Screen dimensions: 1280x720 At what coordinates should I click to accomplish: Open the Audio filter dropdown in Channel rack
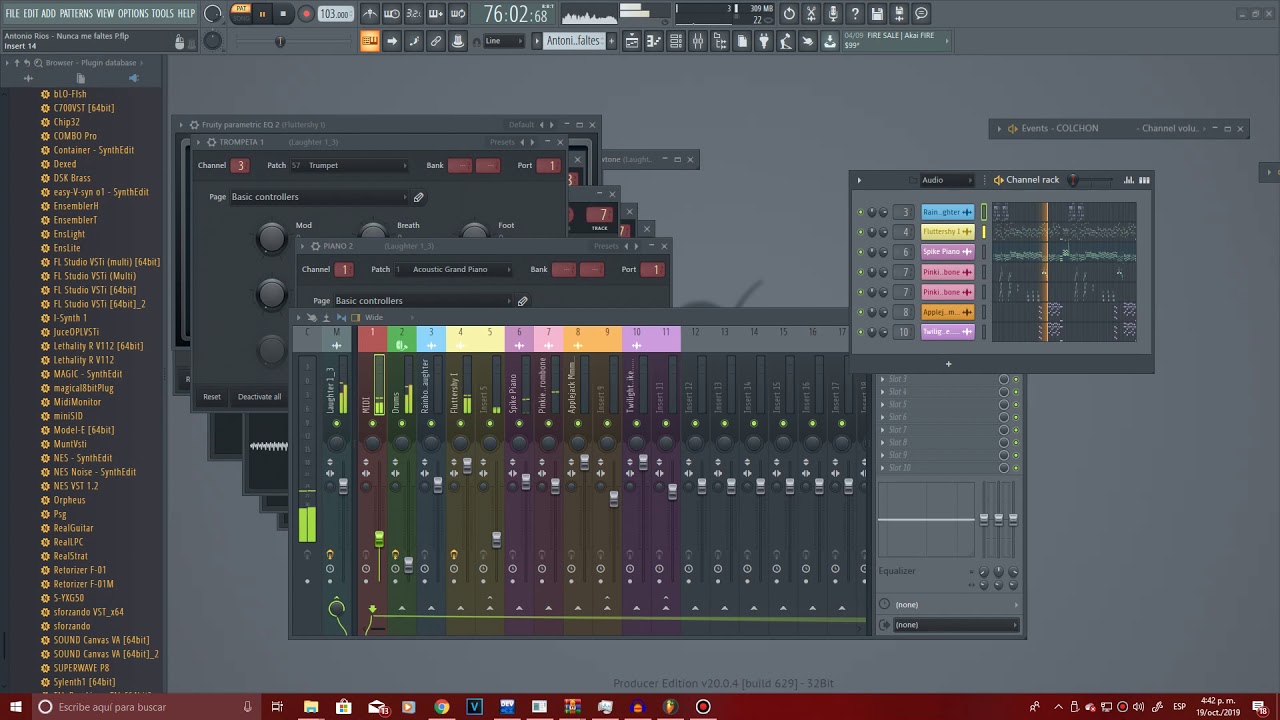(x=945, y=180)
